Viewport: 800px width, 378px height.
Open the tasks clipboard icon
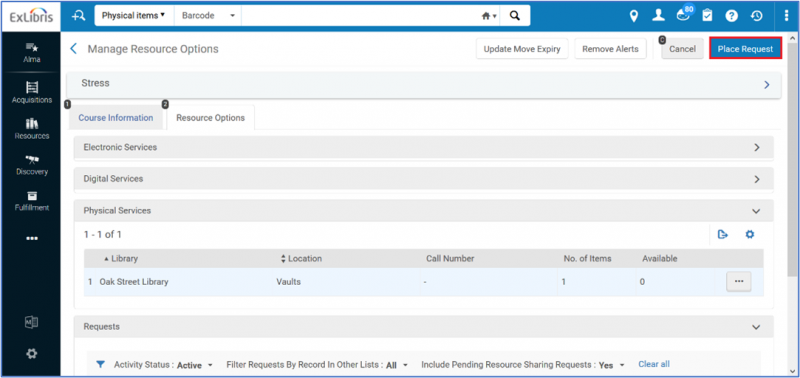[x=707, y=16]
